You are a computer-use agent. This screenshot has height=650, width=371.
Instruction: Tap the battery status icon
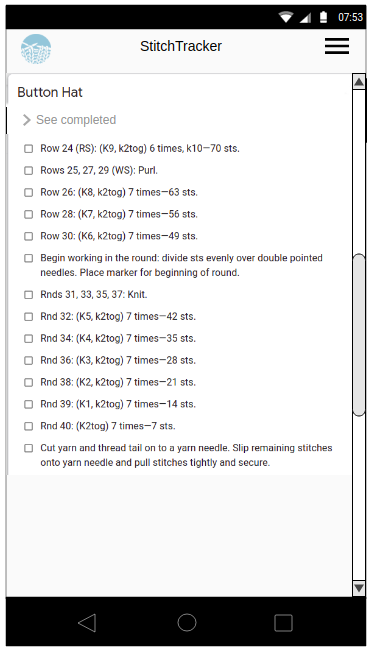[323, 17]
